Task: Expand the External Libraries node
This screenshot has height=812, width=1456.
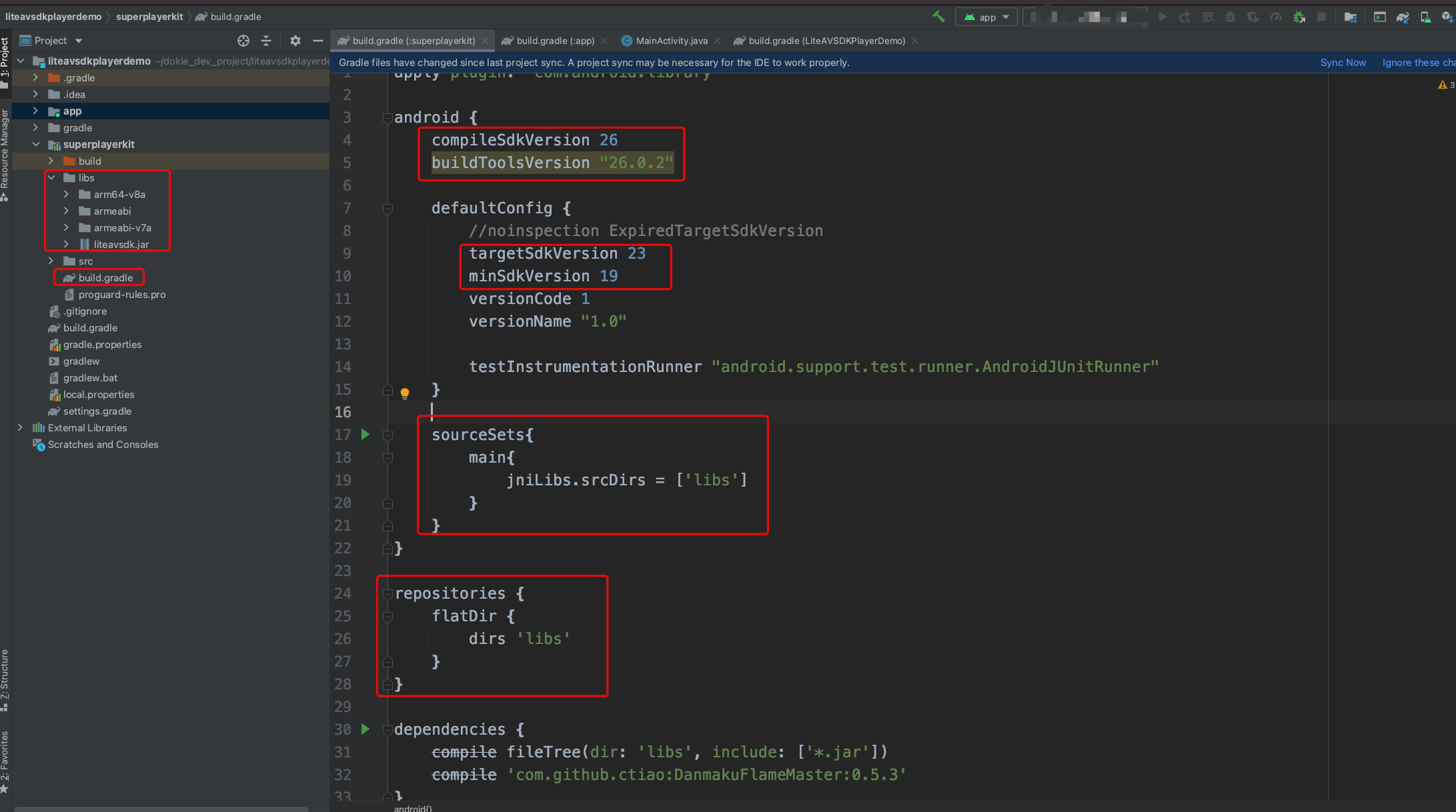Action: [x=20, y=428]
